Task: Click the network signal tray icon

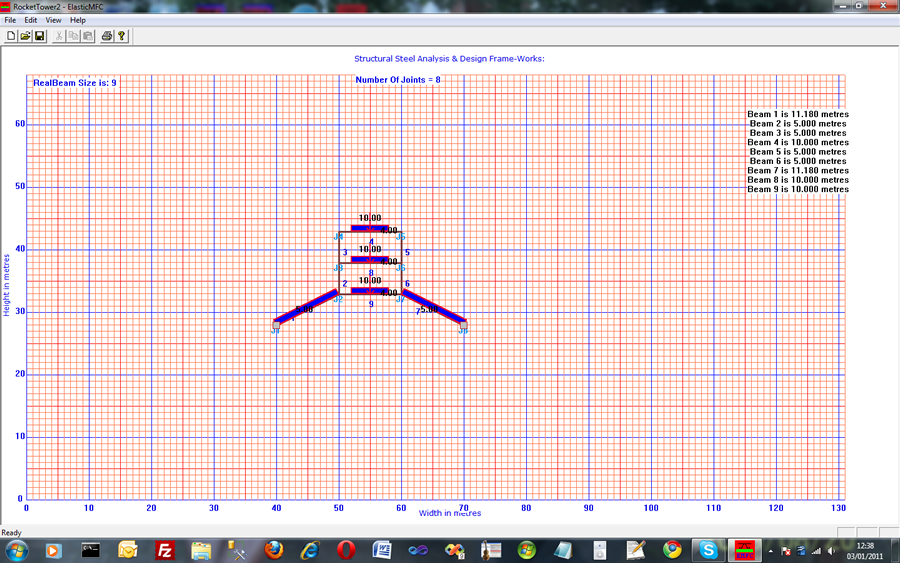Action: tap(816, 552)
